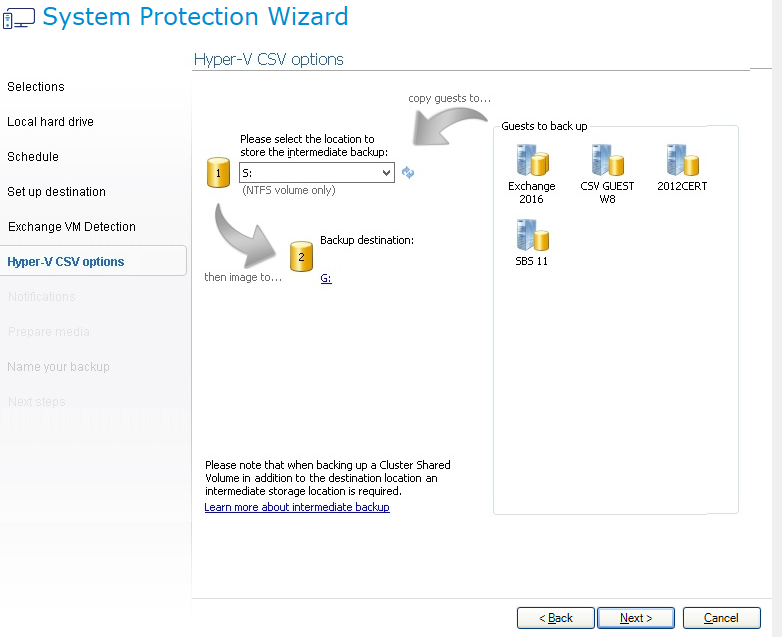
Task: Click the System Protection Wizard computer icon
Action: coord(19,18)
